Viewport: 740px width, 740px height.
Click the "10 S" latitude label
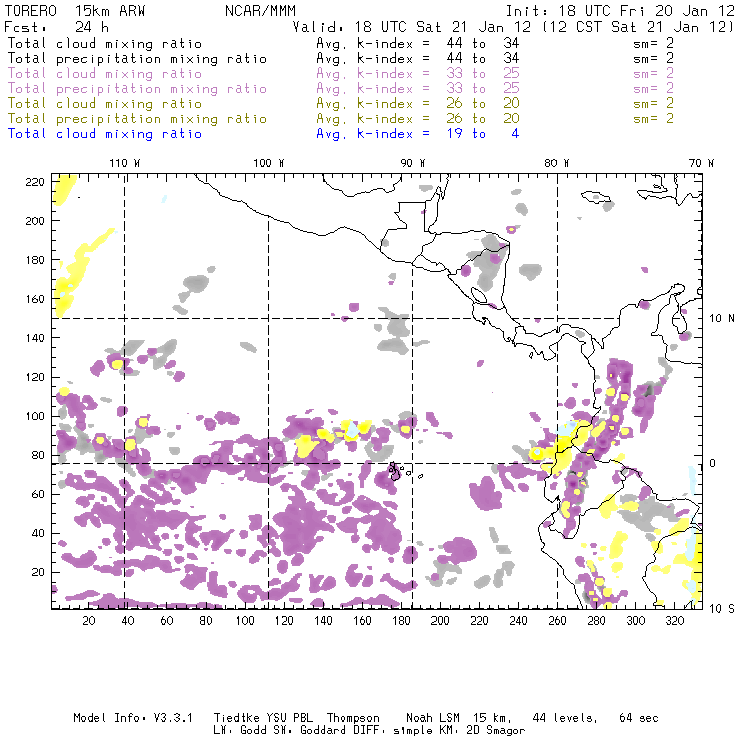tap(722, 608)
